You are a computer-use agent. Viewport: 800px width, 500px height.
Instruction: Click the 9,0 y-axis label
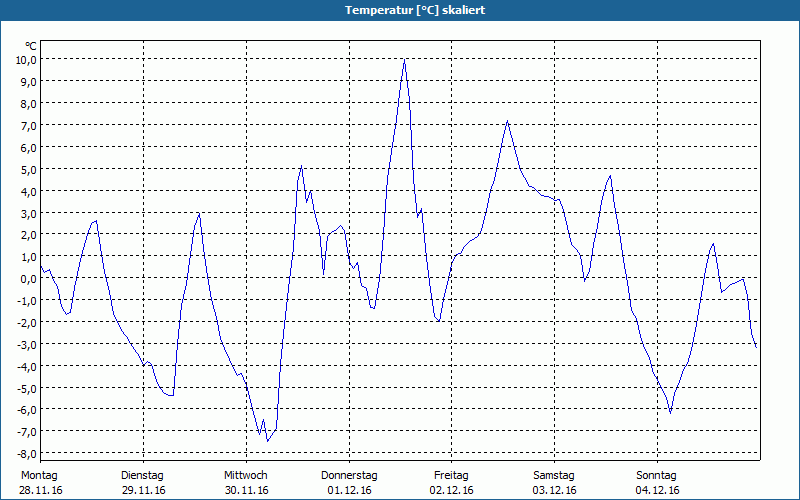29,82
